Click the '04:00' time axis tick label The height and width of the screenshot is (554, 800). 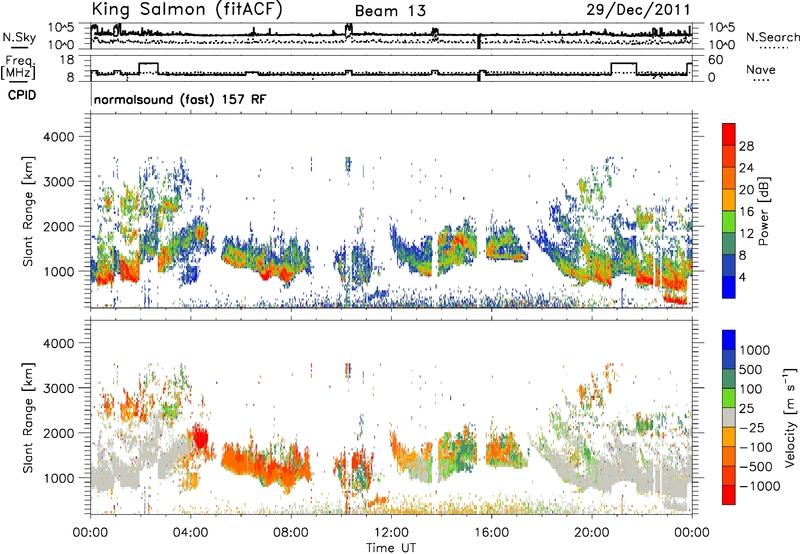[x=191, y=533]
